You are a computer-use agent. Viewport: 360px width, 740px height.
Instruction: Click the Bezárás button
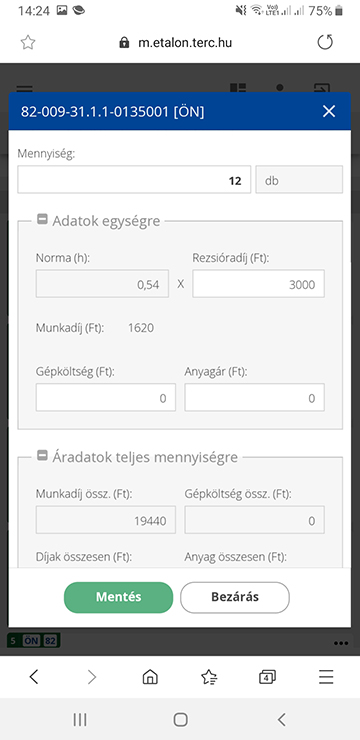(234, 597)
